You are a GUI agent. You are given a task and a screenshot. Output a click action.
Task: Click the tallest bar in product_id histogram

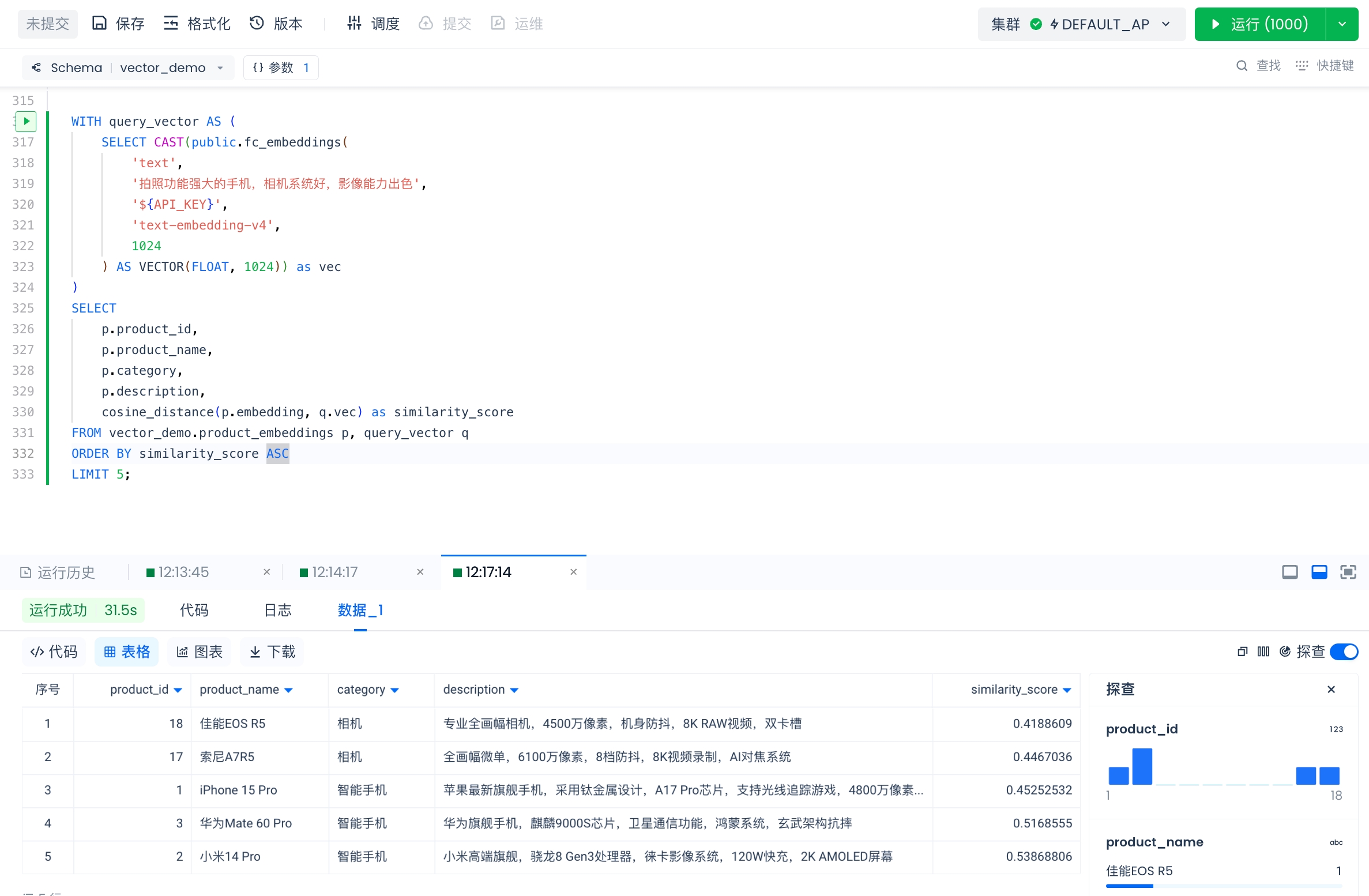tap(1142, 766)
